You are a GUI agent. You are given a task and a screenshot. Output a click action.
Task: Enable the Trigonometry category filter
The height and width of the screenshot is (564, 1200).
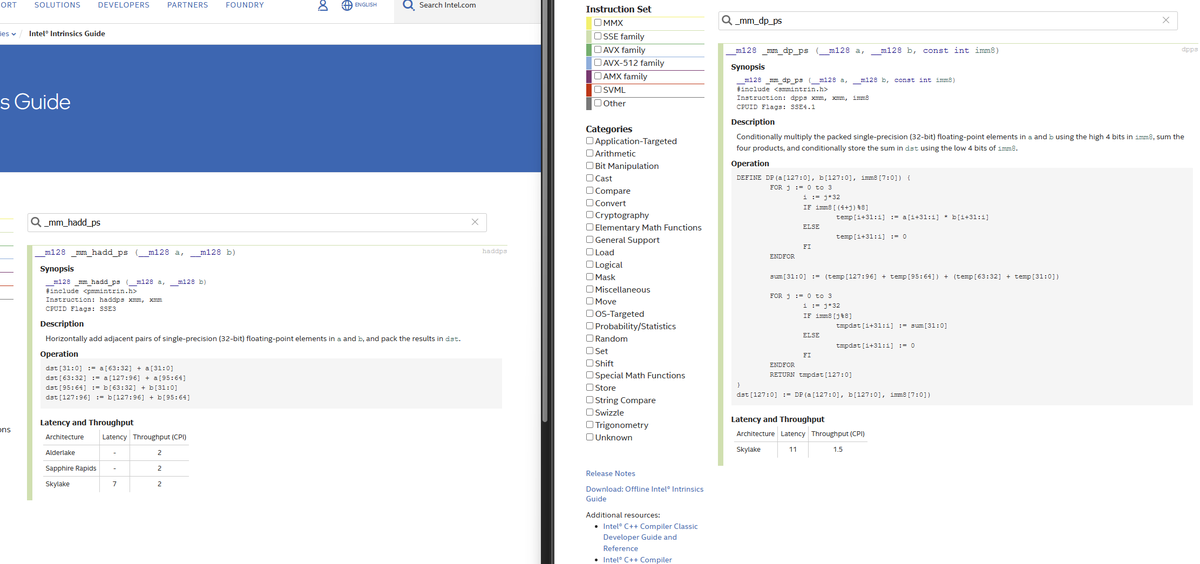tap(590, 425)
